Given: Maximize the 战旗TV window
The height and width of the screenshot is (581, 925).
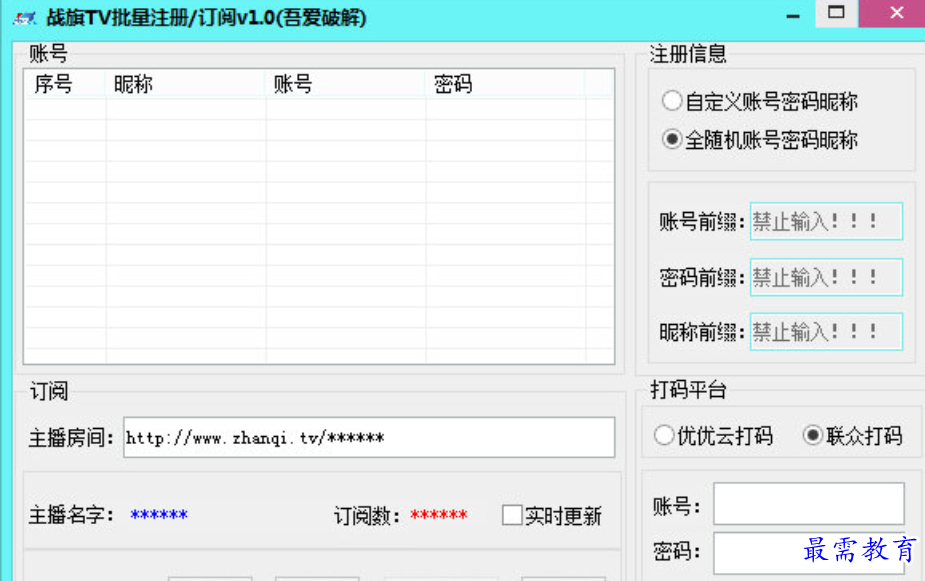Looking at the screenshot, I should point(836,13).
